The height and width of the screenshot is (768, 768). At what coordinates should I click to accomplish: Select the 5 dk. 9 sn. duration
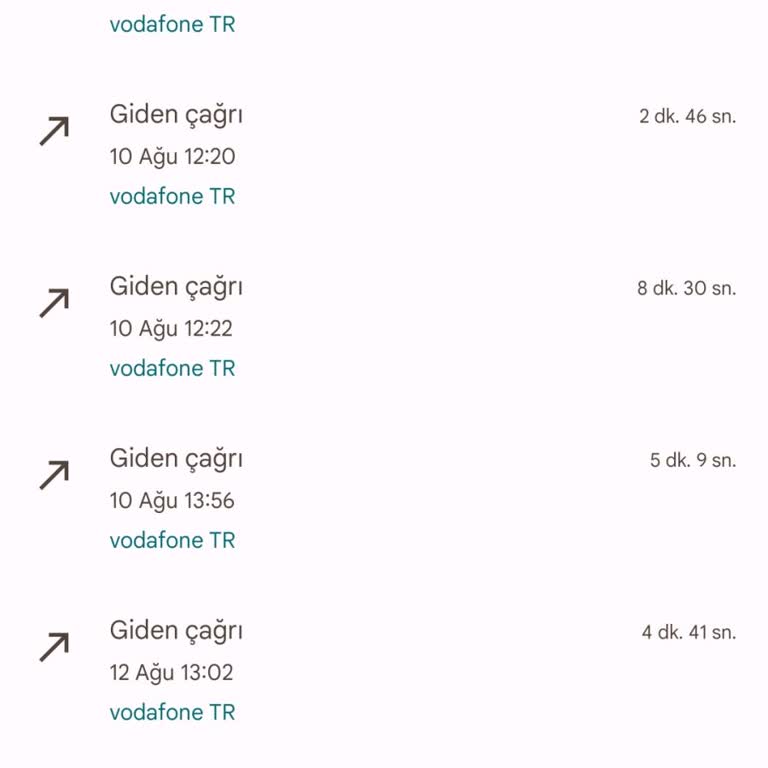[693, 461]
